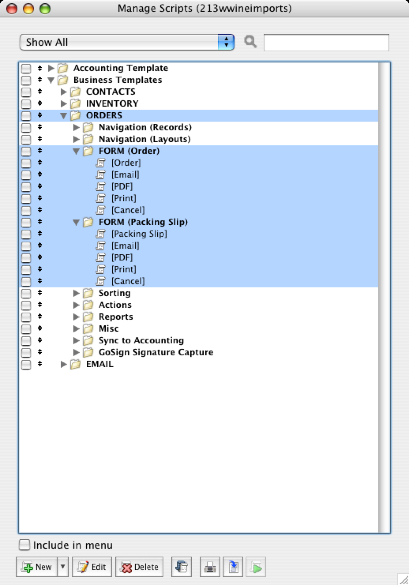The width and height of the screenshot is (409, 585).
Task: Click the import script icon button
Action: 233,567
